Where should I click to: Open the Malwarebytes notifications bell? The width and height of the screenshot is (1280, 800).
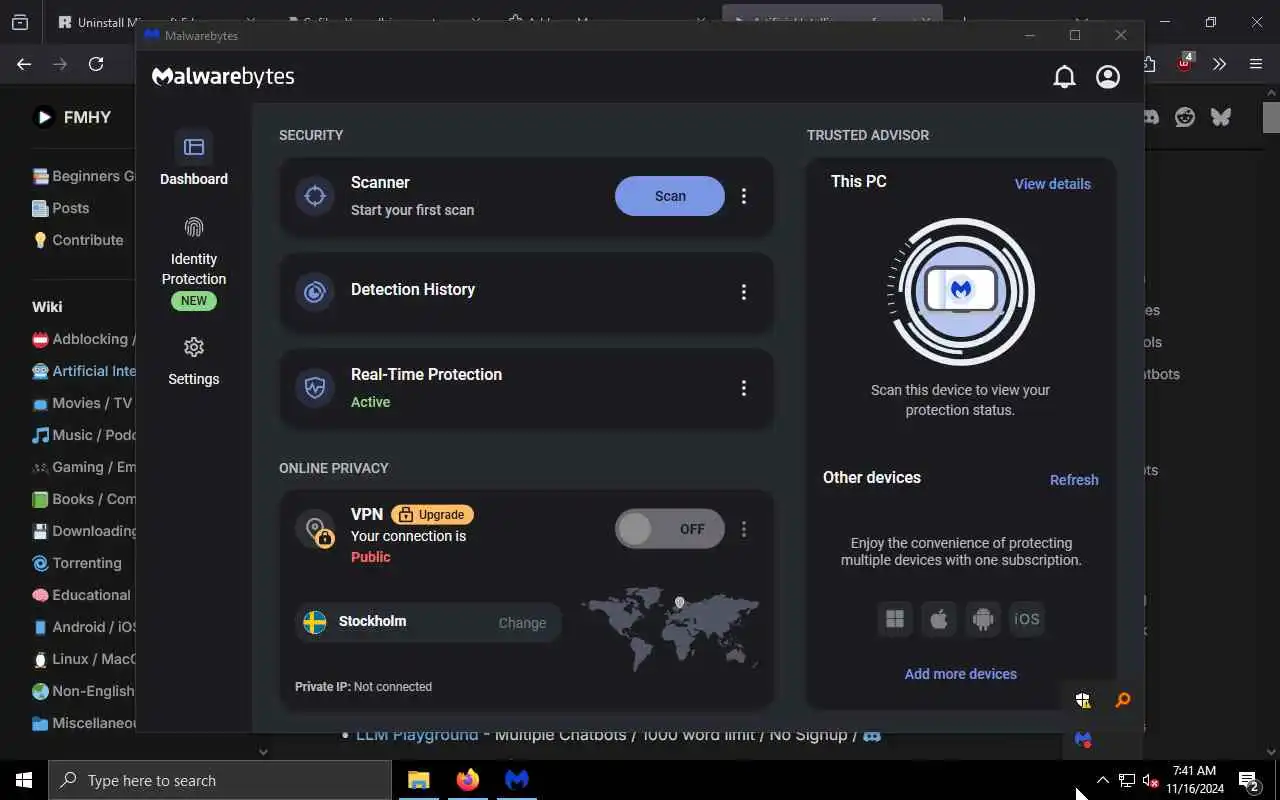[1064, 77]
